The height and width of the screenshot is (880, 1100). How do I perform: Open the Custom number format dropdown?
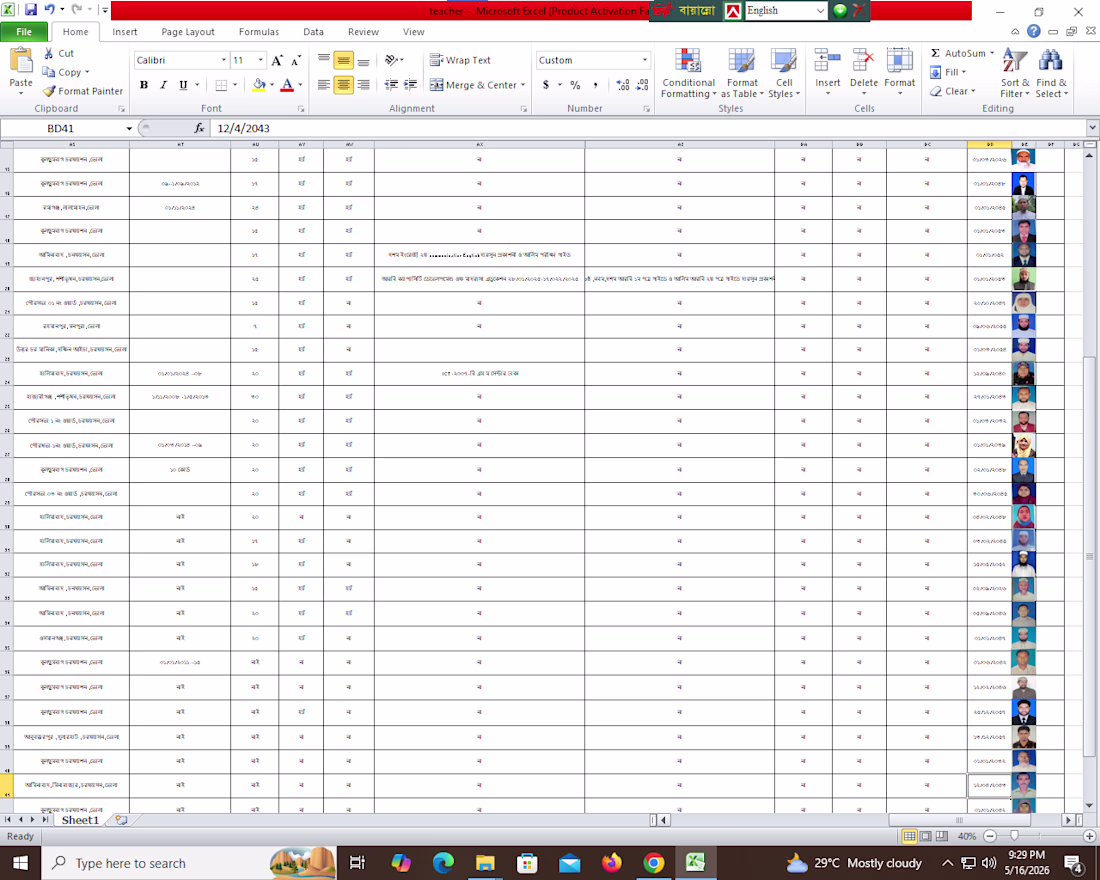click(x=645, y=60)
